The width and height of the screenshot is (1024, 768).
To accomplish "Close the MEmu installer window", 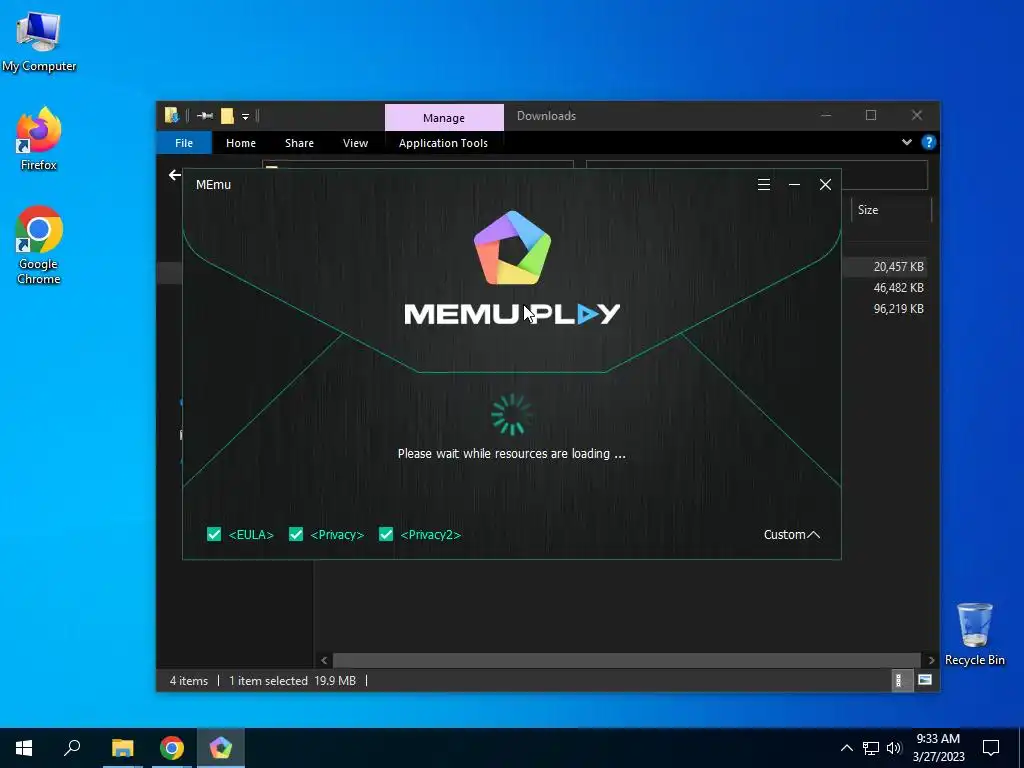I will pos(825,185).
